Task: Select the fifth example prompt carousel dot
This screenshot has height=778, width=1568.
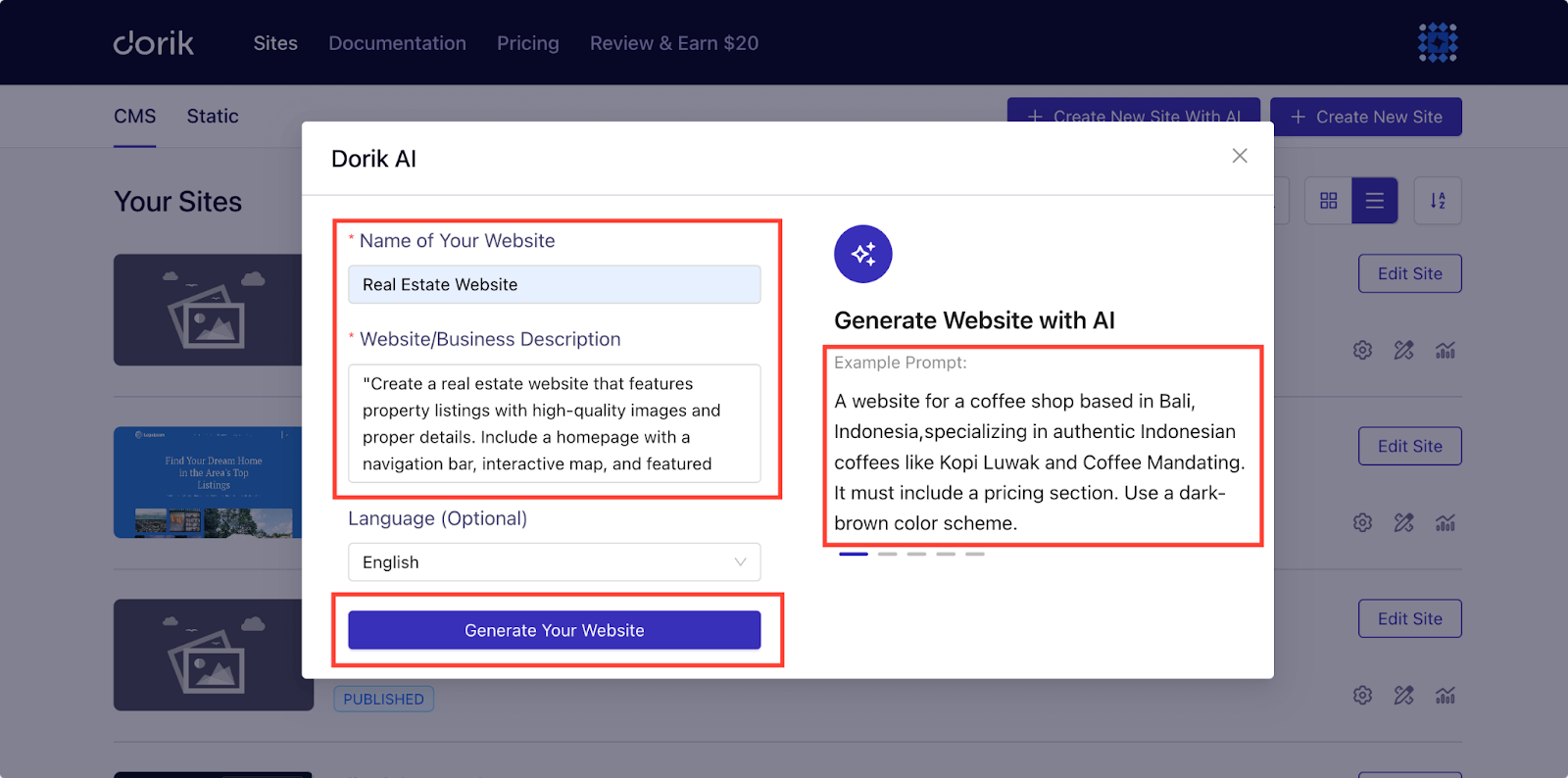Action: (975, 554)
